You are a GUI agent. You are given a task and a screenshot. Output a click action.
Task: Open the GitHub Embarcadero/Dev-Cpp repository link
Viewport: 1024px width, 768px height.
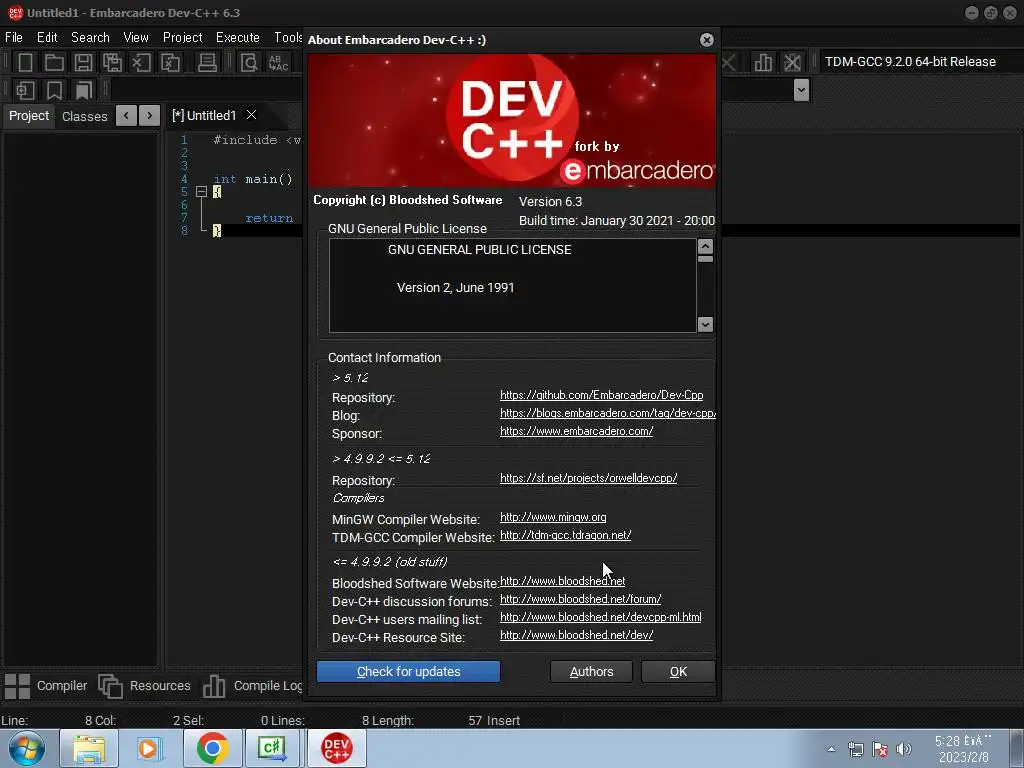tap(601, 395)
